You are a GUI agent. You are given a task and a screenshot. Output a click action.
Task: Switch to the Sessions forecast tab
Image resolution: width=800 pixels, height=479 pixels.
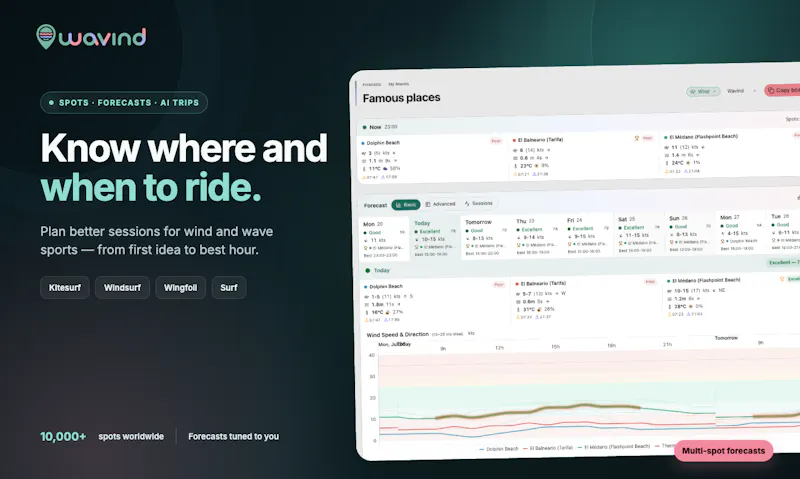[x=479, y=204]
